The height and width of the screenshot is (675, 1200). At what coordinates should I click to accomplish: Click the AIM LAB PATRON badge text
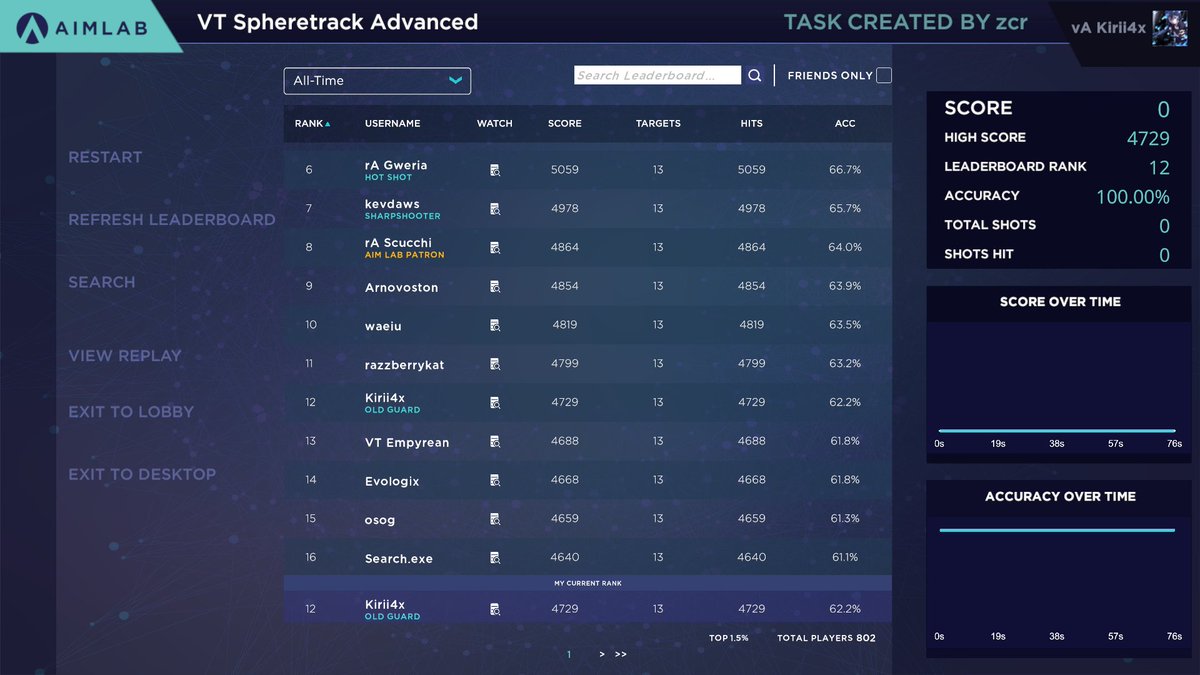pos(405,255)
